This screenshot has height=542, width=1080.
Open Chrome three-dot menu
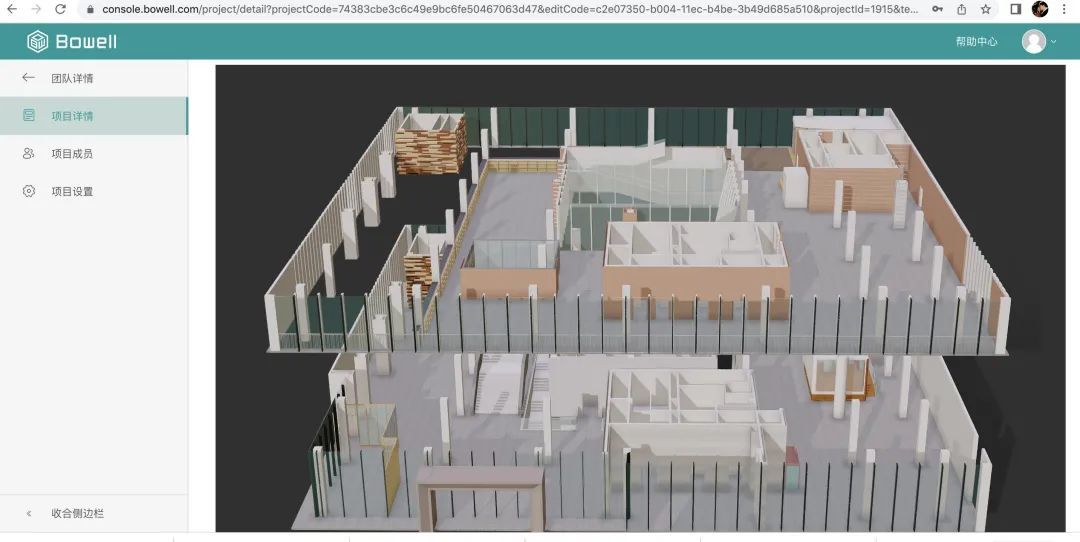[x=1065, y=9]
